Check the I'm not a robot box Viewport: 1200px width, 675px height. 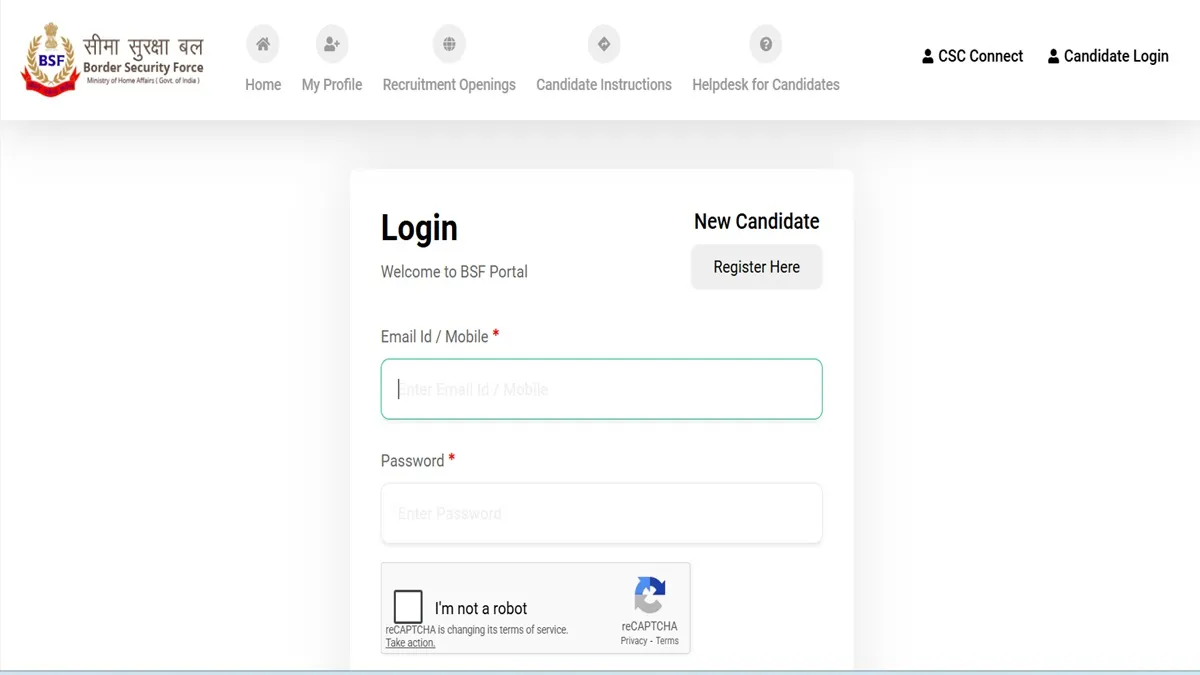(x=408, y=607)
